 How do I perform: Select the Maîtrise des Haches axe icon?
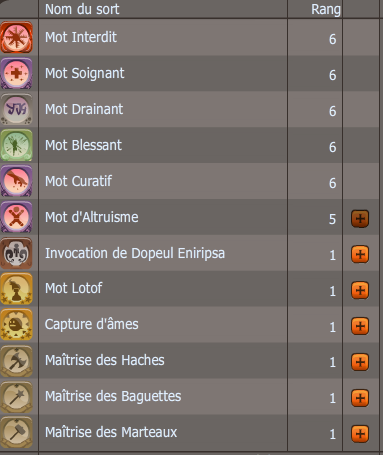(16, 361)
